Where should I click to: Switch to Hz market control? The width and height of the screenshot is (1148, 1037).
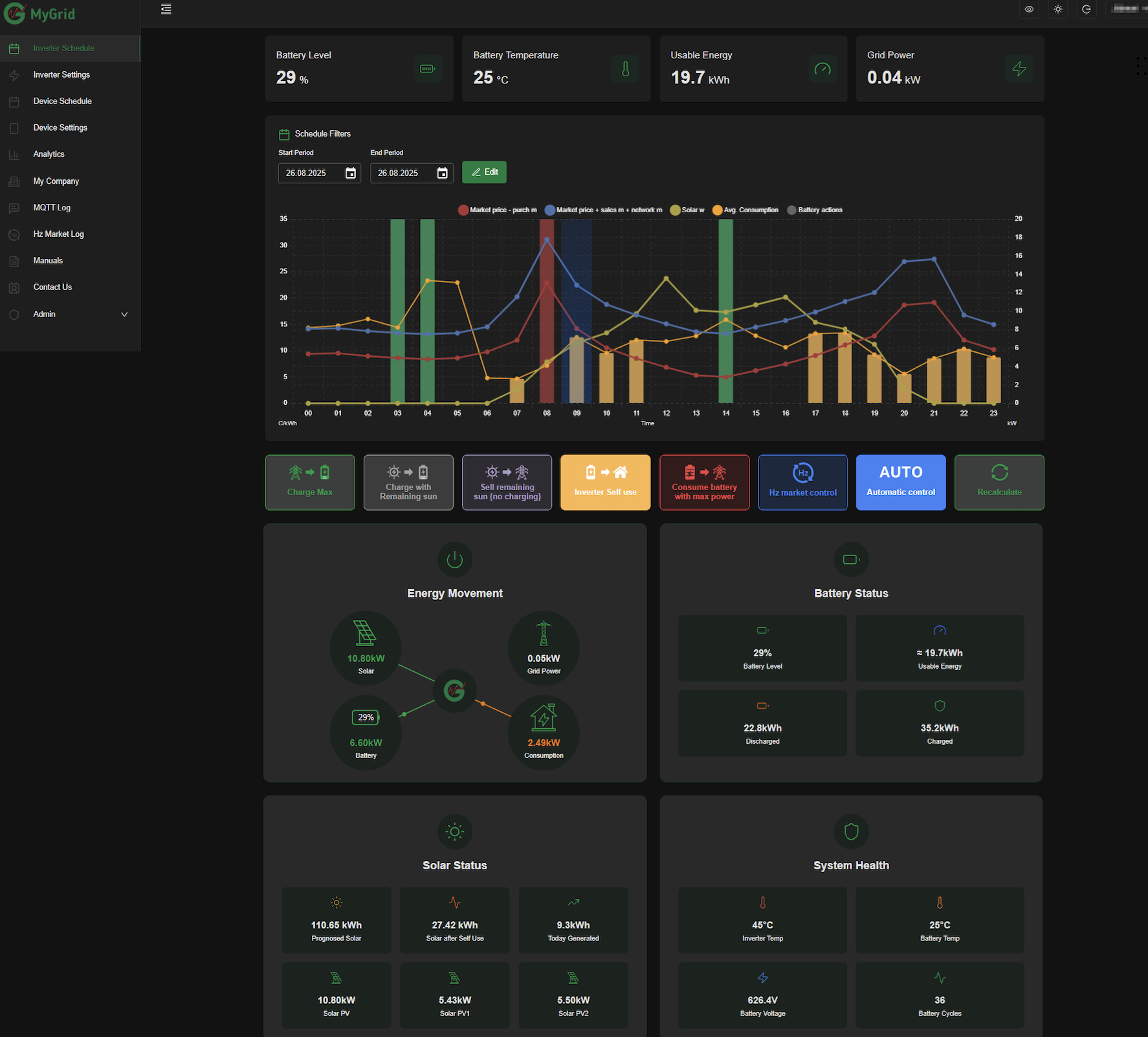tap(802, 482)
